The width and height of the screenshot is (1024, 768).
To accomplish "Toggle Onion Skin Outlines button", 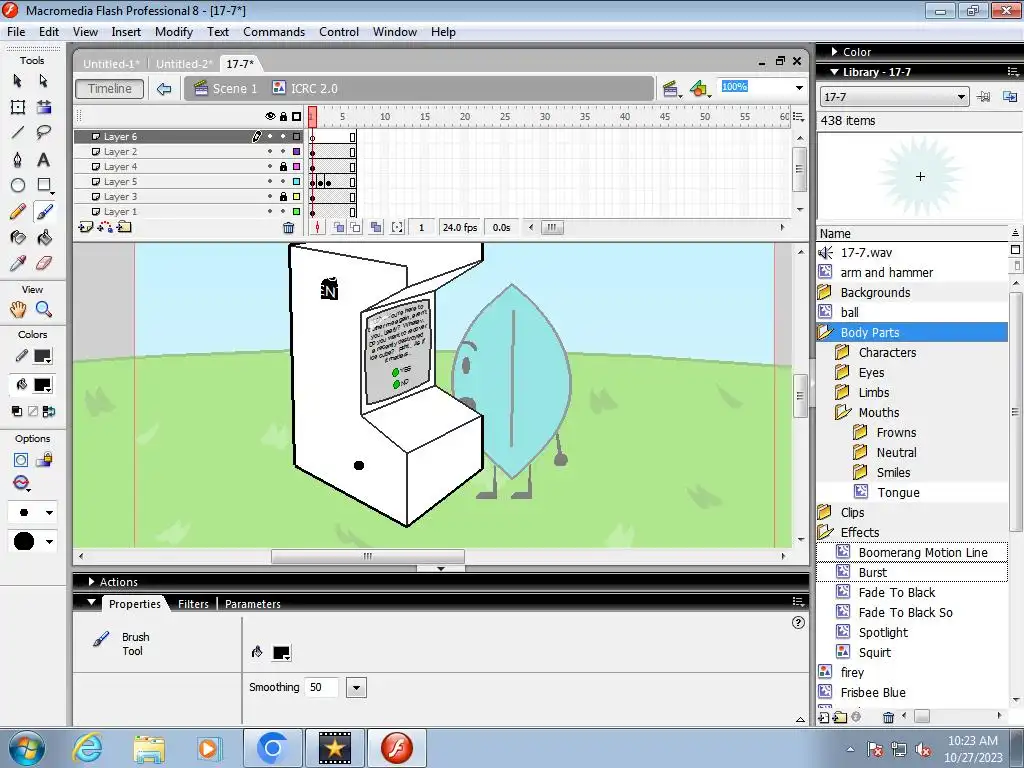I will [355, 227].
